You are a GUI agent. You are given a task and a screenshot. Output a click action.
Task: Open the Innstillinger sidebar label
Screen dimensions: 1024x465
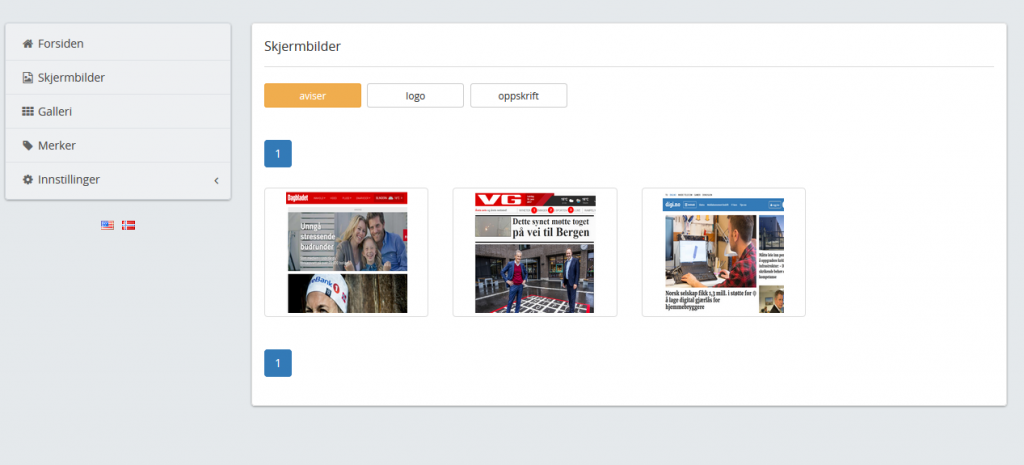click(x=69, y=180)
